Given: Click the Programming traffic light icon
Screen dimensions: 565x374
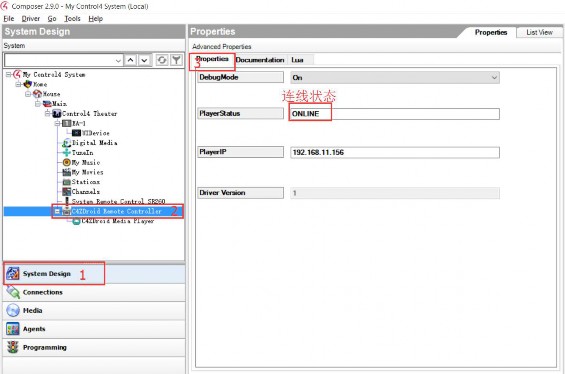Looking at the screenshot, I should pyautogui.click(x=13, y=347).
